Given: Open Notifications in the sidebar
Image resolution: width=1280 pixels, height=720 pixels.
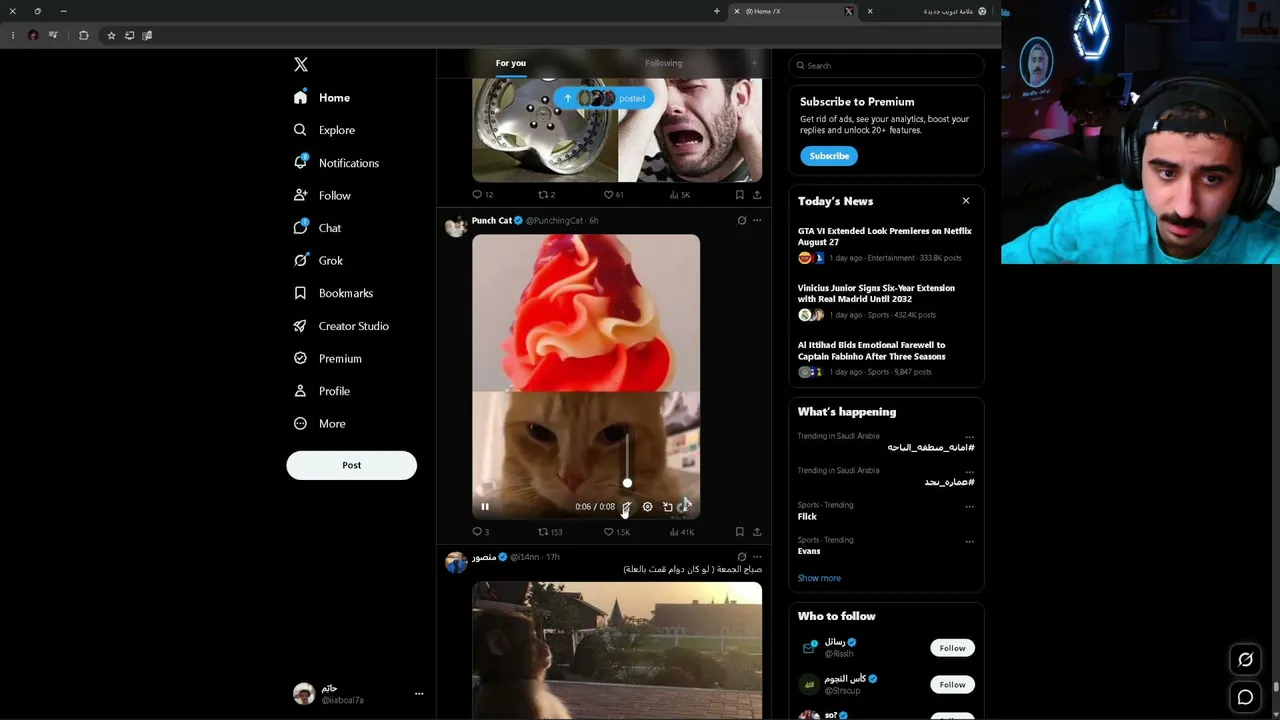Looking at the screenshot, I should (336, 163).
